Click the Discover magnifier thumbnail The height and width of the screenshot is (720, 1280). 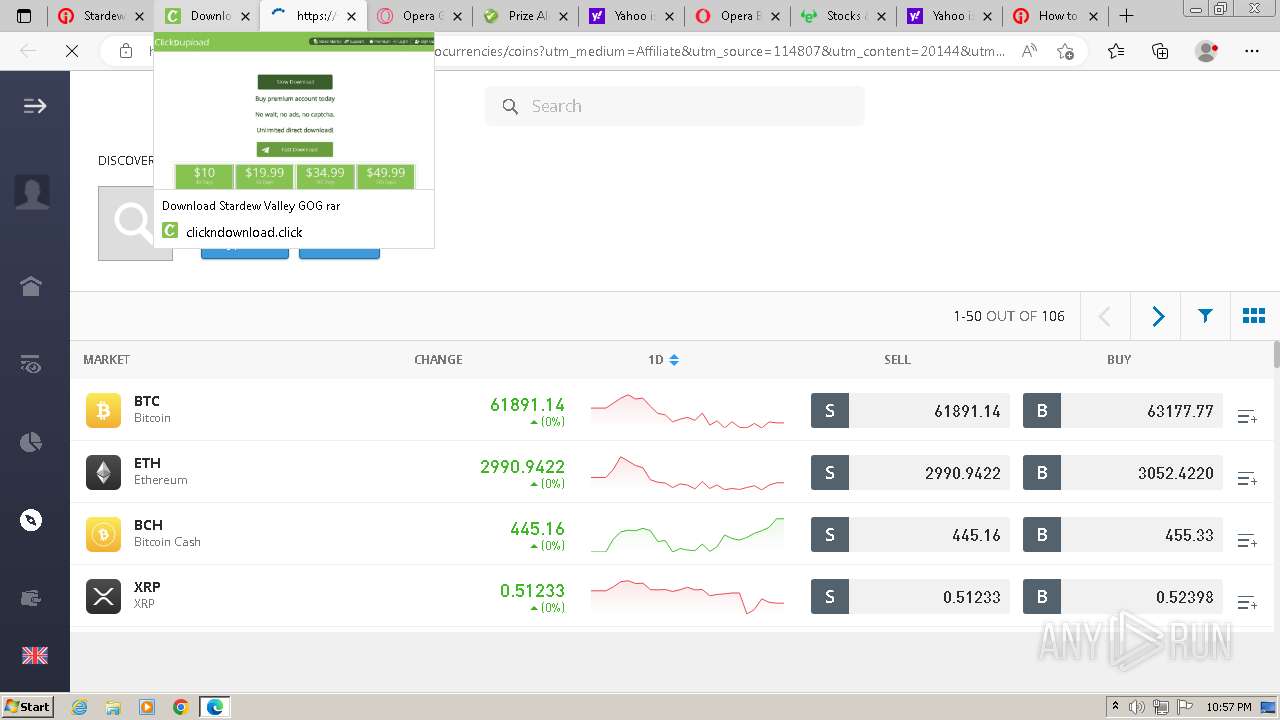(x=135, y=223)
